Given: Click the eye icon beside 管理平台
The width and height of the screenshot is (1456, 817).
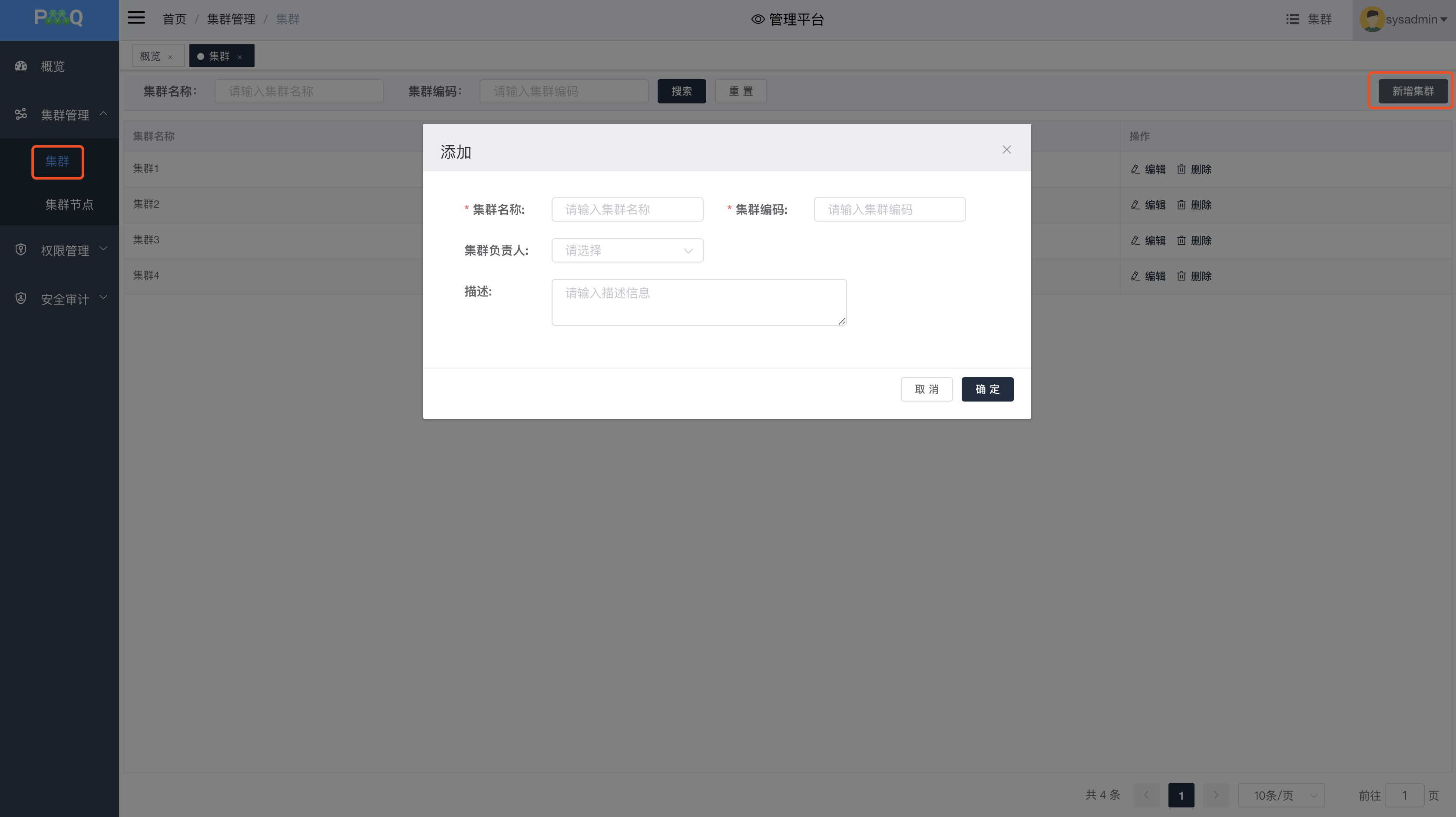Looking at the screenshot, I should tap(758, 19).
